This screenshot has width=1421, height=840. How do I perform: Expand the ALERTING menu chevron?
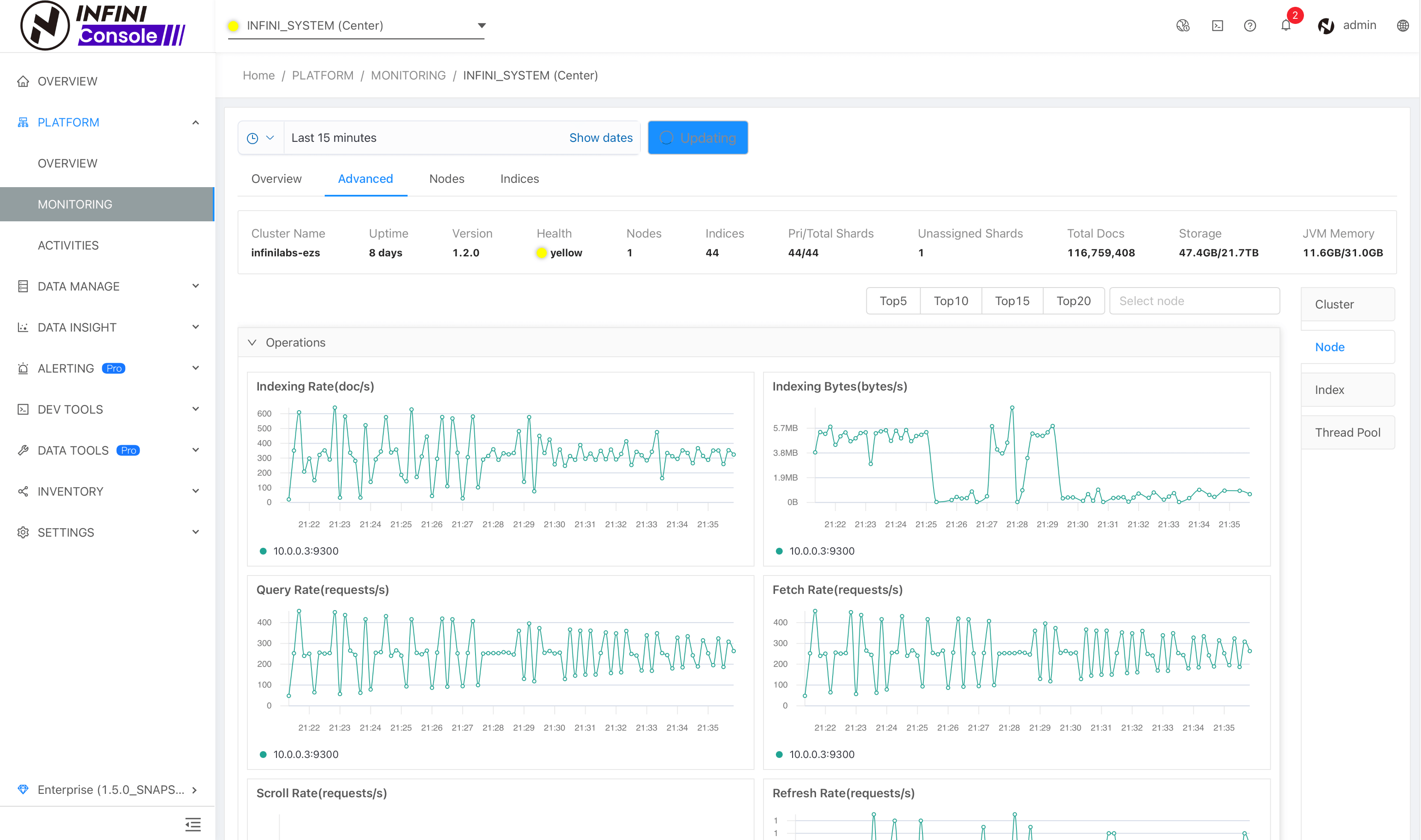(x=195, y=368)
